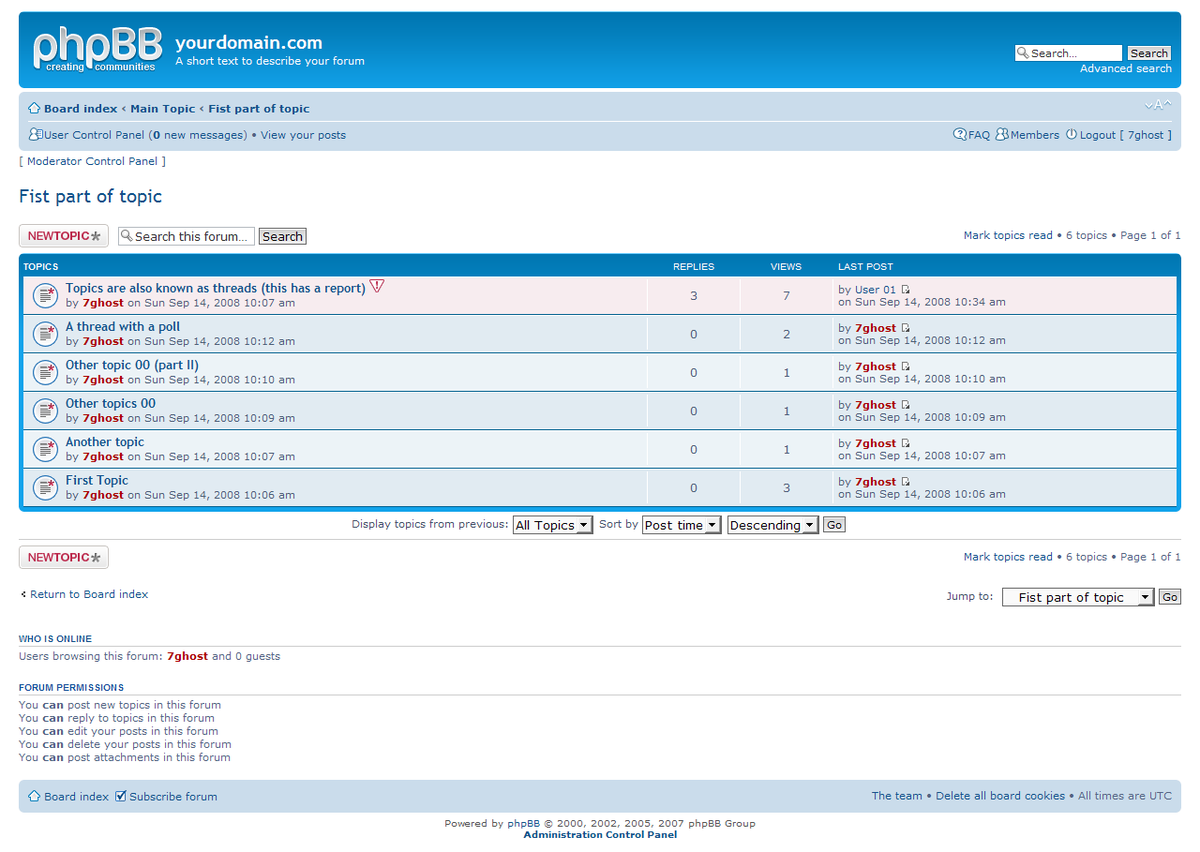Viewport: 1200px width, 852px height.
Task: Open User Control Panel link
Action: point(94,135)
